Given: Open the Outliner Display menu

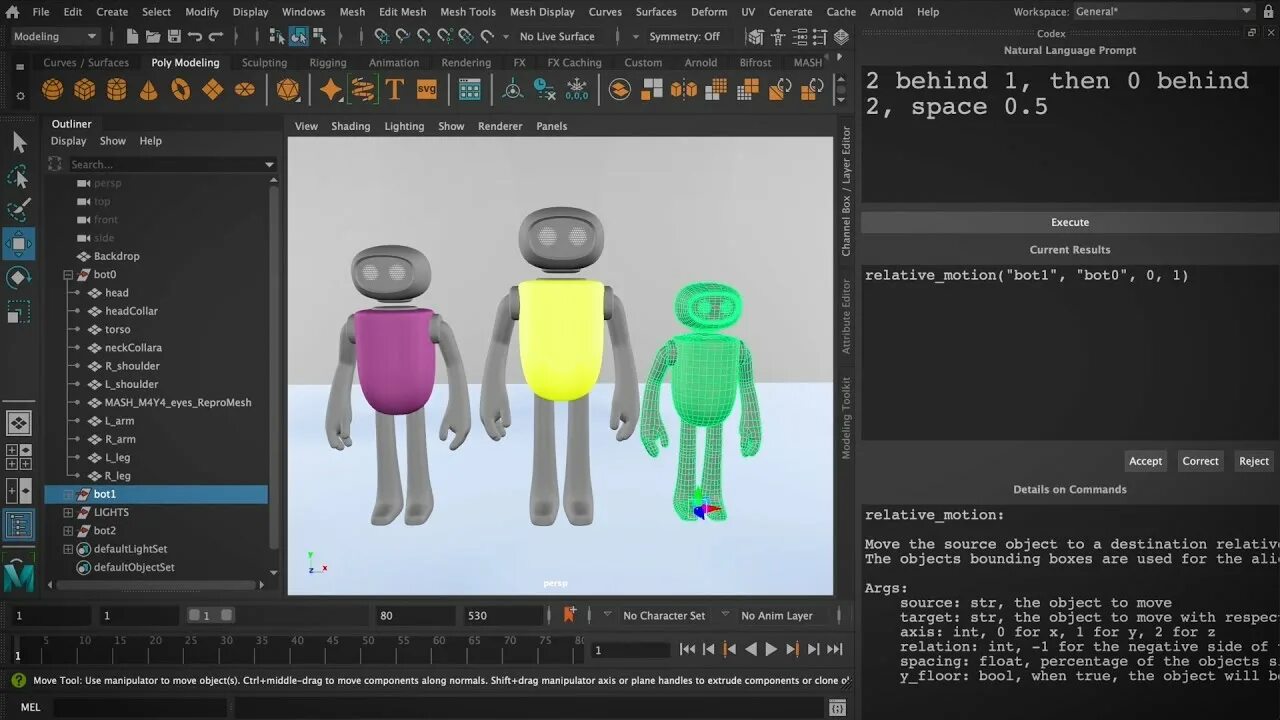Looking at the screenshot, I should coord(69,141).
